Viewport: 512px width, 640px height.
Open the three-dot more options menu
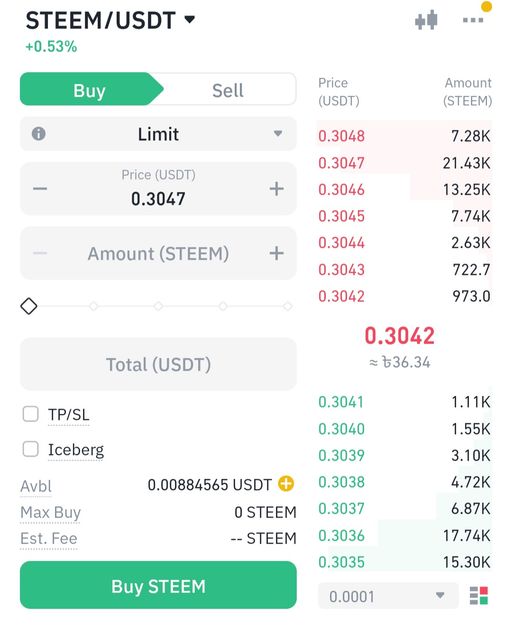point(473,20)
